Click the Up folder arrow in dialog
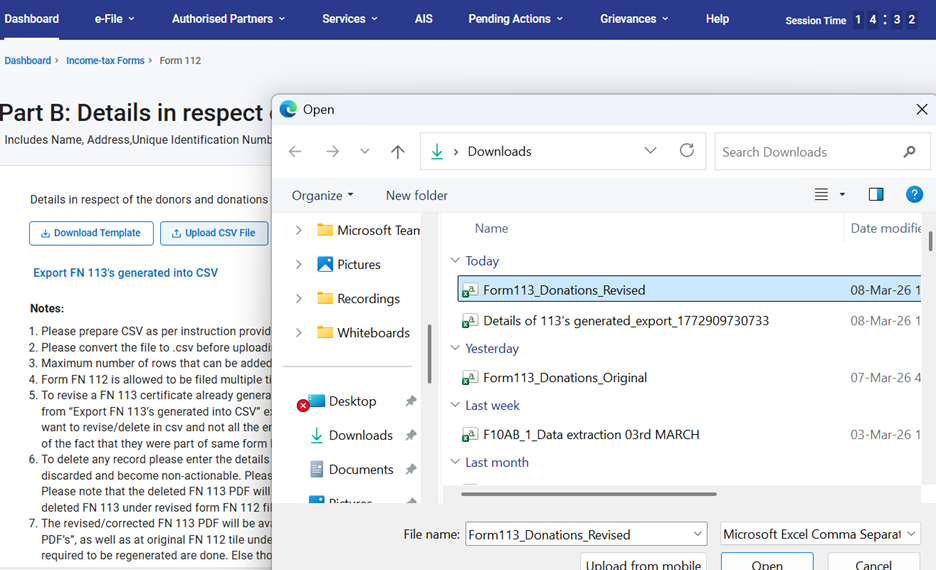The image size is (936, 570). (398, 152)
